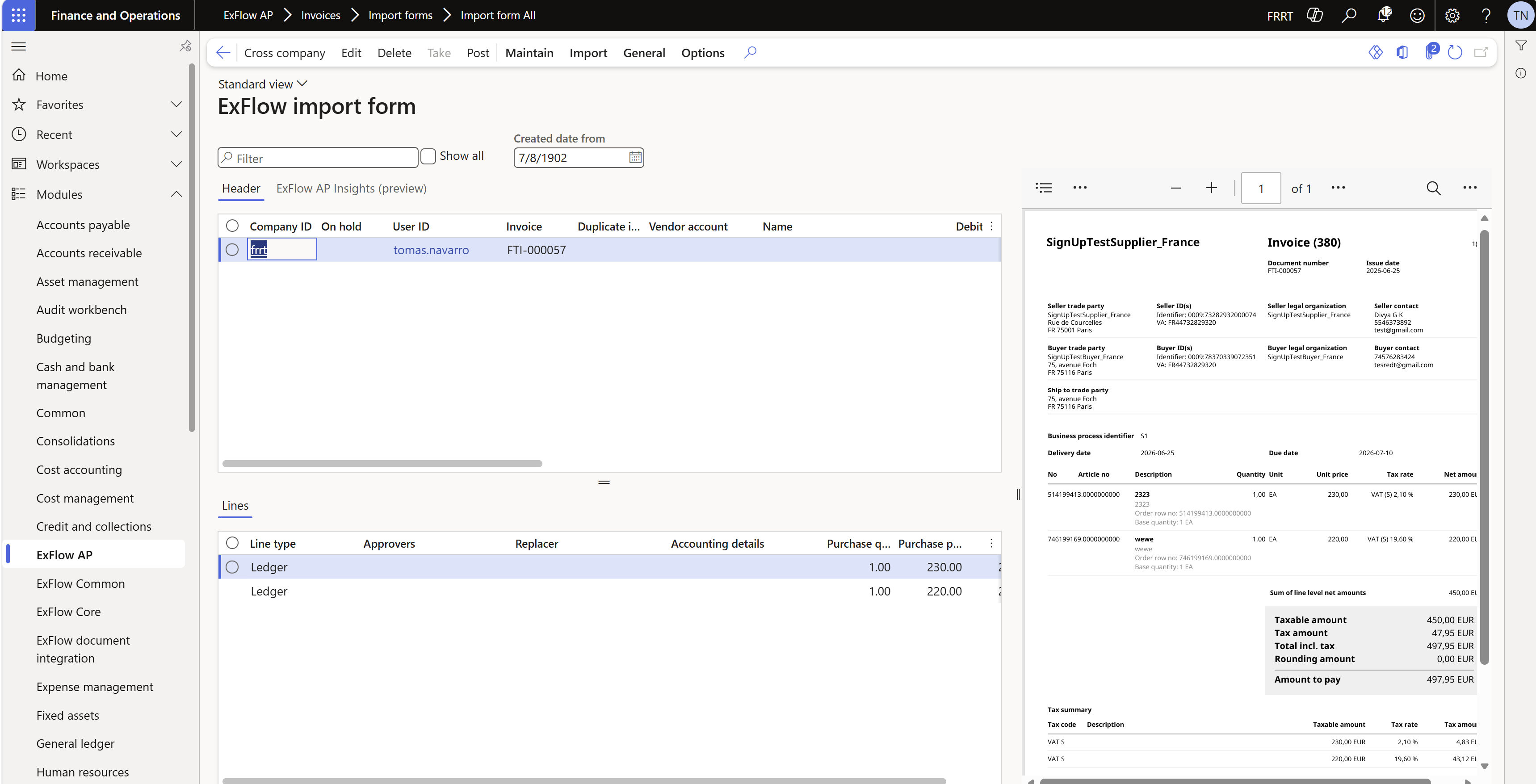Click the feedback smiley icon
Screen dimensions: 1536x784
click(1417, 16)
